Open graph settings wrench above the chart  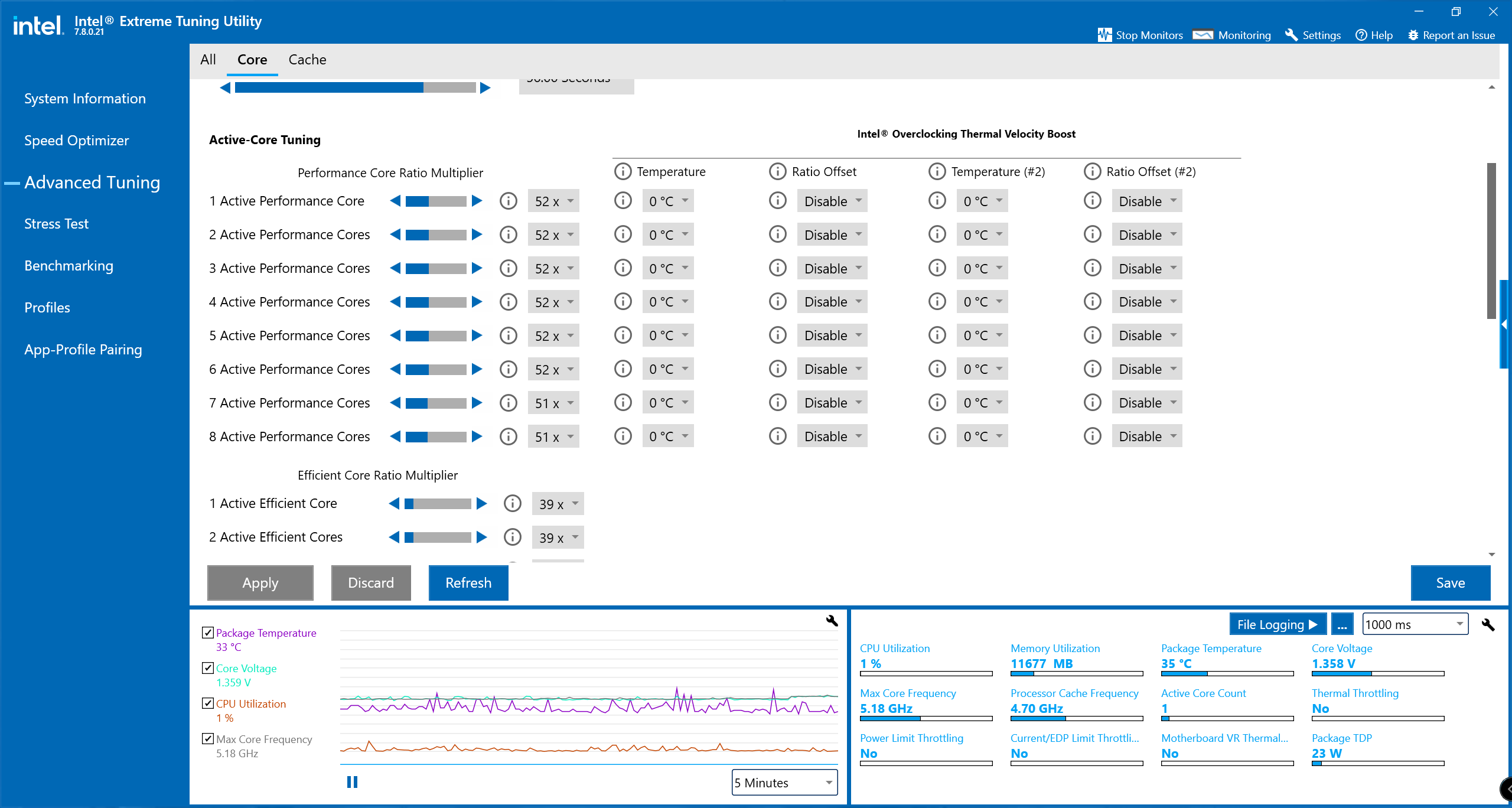point(832,621)
